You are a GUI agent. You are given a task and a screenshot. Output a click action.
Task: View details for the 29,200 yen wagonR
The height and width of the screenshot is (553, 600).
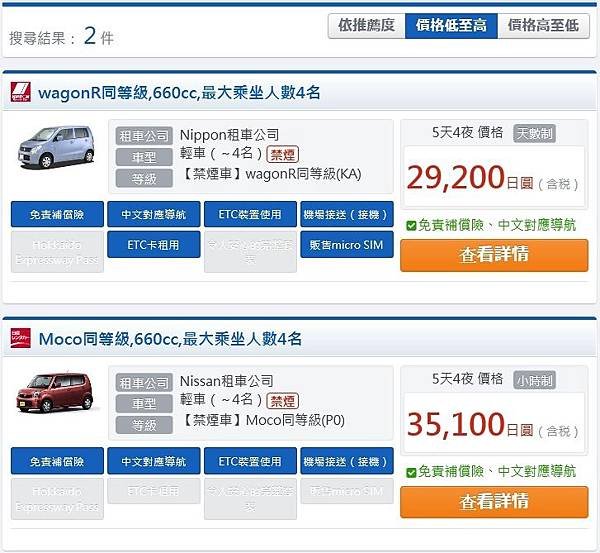pyautogui.click(x=494, y=255)
